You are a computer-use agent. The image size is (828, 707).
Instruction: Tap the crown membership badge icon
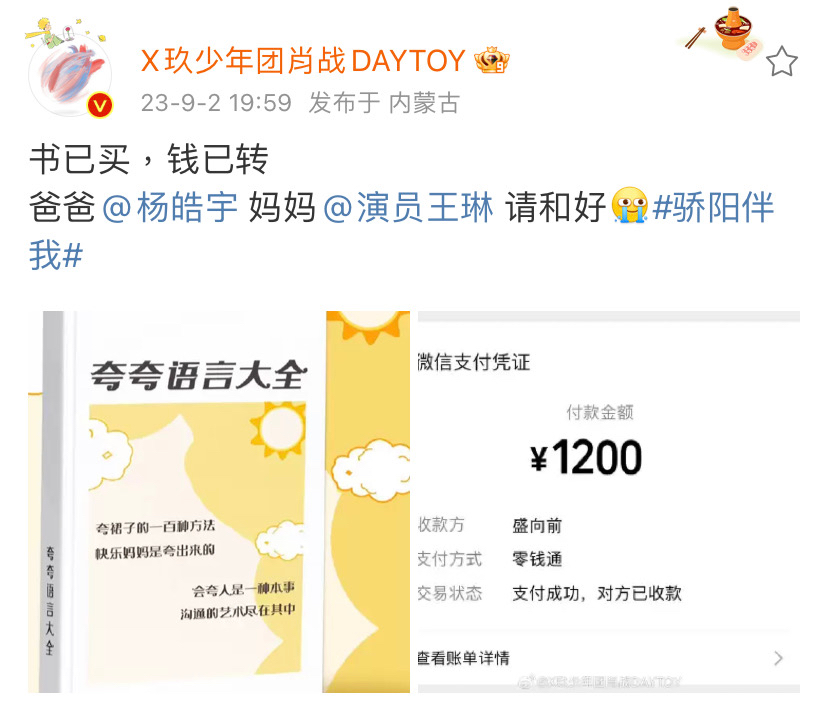click(x=491, y=60)
